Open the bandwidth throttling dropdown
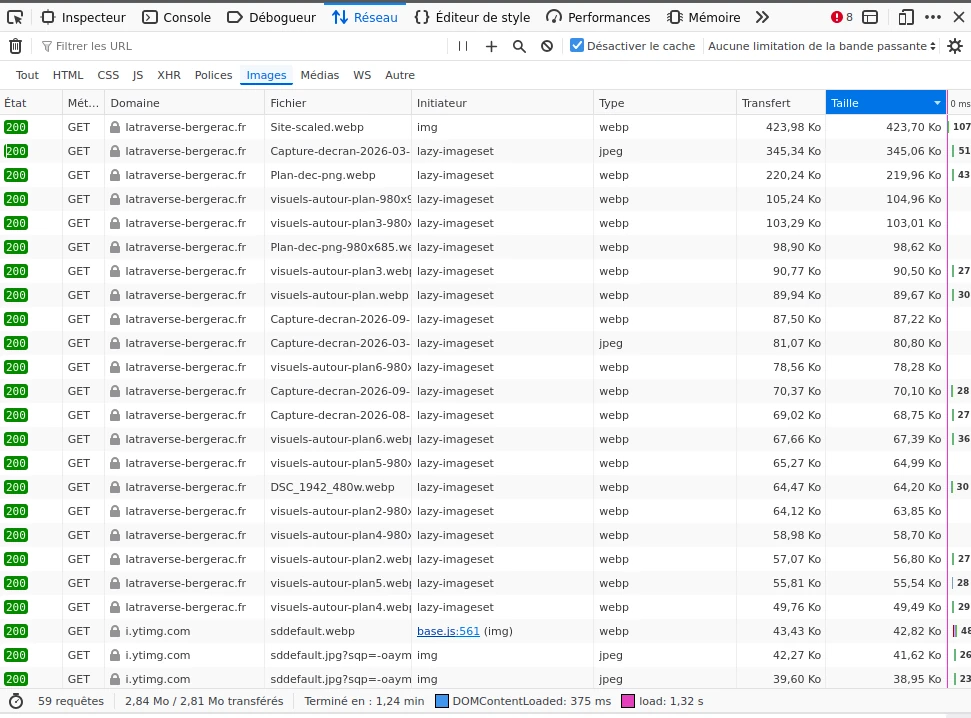 tap(822, 46)
